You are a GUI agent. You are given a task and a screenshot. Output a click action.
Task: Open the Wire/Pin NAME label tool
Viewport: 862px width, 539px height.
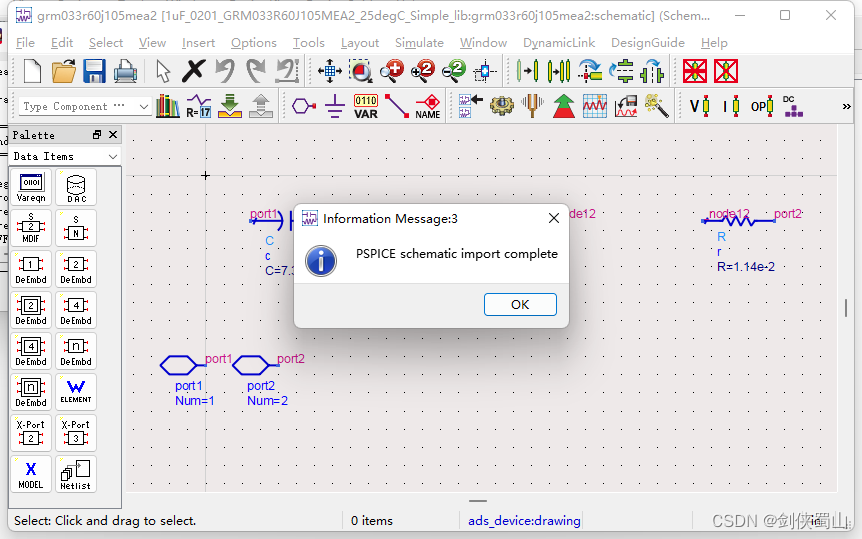(x=428, y=106)
